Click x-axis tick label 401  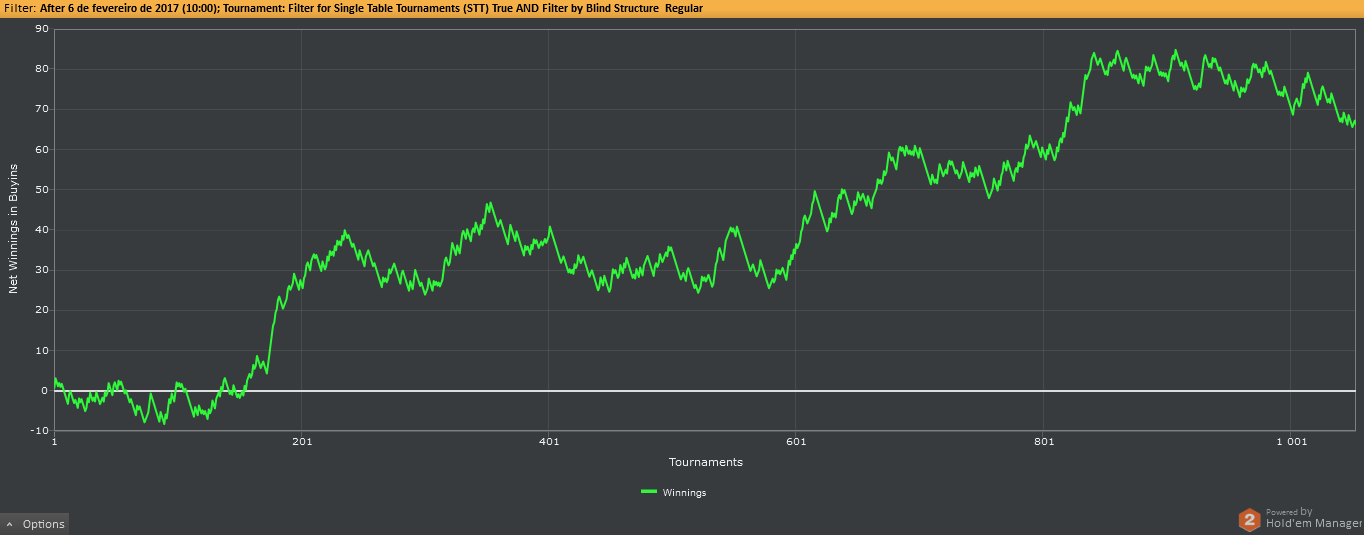tap(548, 441)
